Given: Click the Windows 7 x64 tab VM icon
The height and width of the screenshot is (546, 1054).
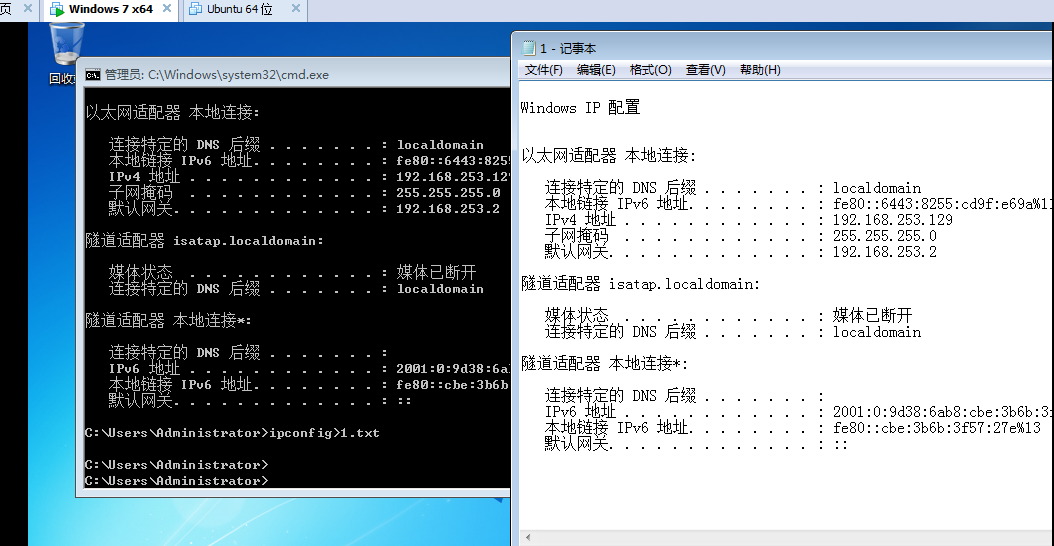Looking at the screenshot, I should [57, 9].
